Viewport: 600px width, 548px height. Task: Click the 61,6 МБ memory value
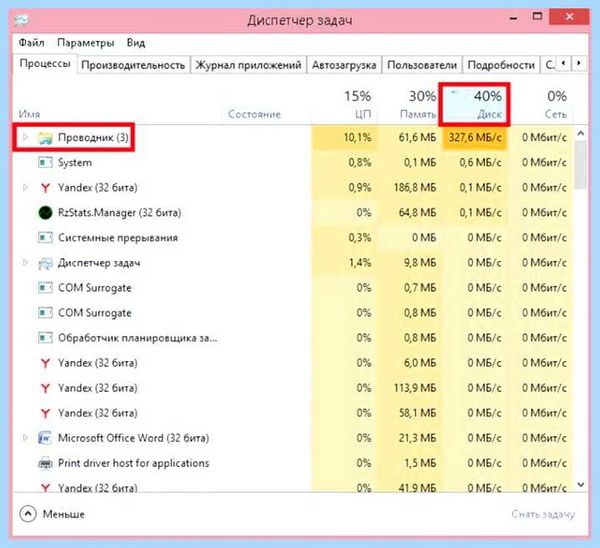417,137
